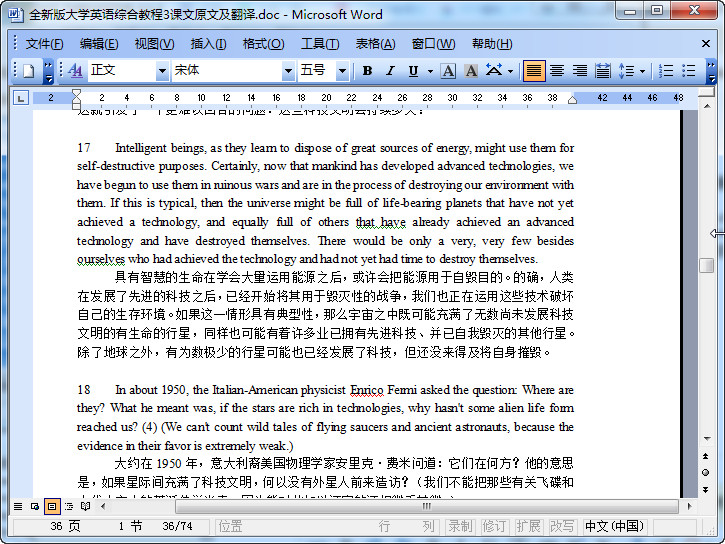The width and height of the screenshot is (725, 544).
Task: Open line spacing dropdown arrow
Action: [642, 71]
